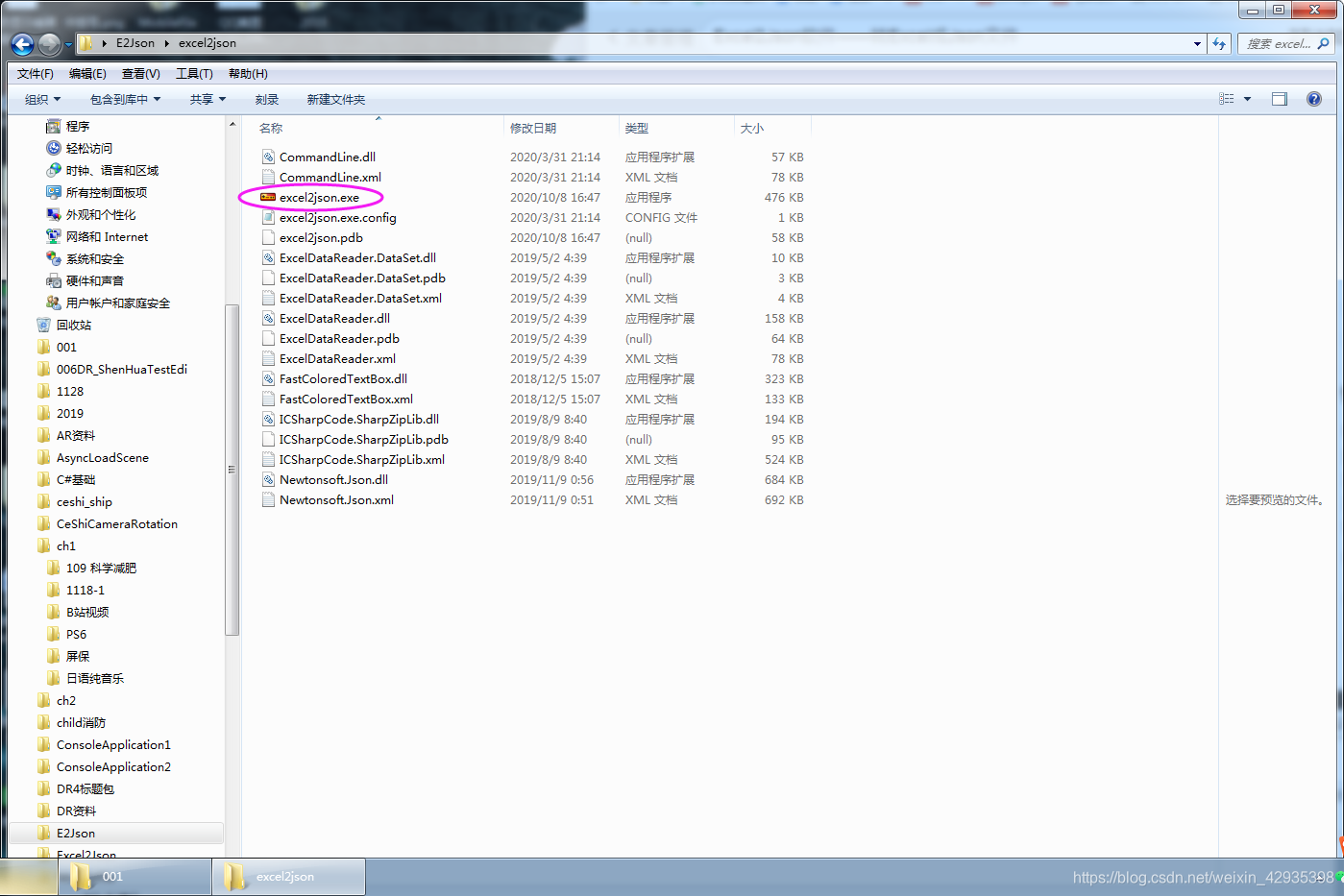Select the ConsoleApplication1 folder
The height and width of the screenshot is (896, 1344).
click(x=115, y=744)
